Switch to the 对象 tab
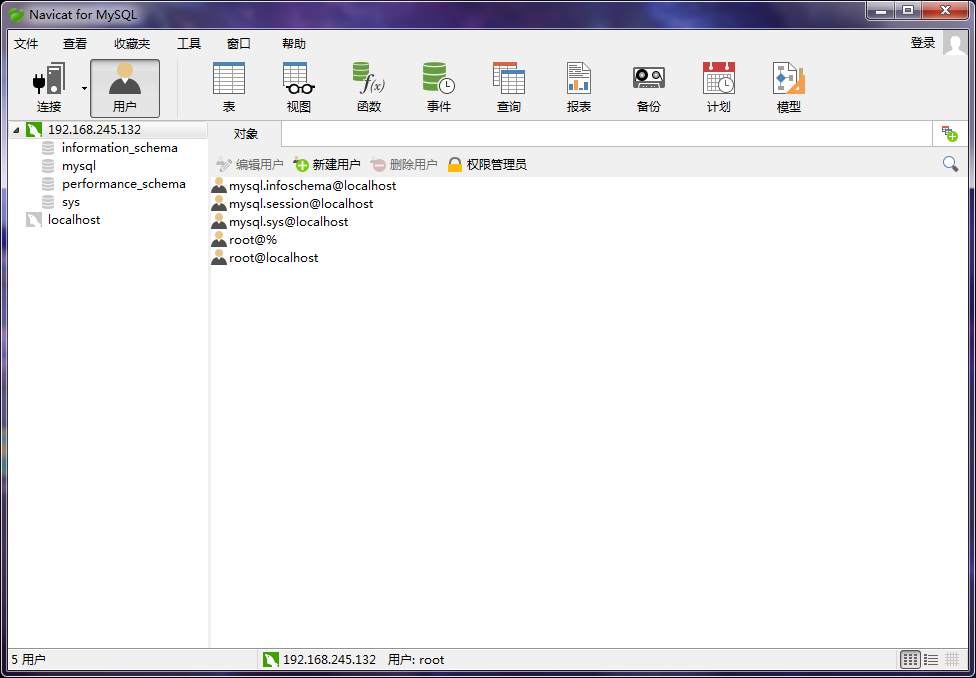 tap(245, 133)
